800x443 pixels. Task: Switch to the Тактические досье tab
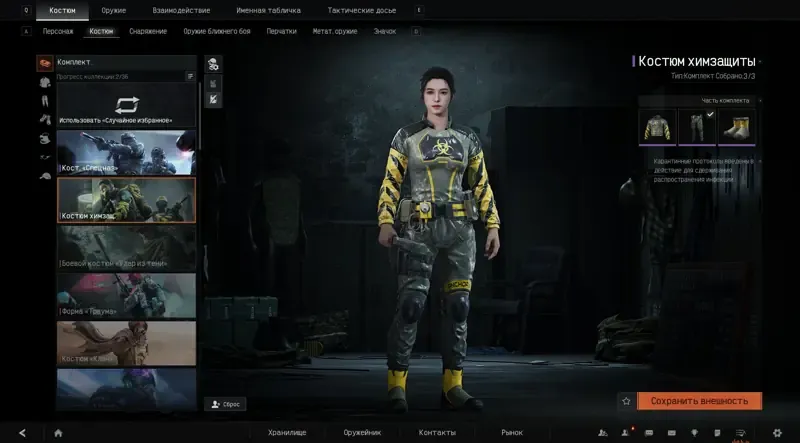(361, 10)
